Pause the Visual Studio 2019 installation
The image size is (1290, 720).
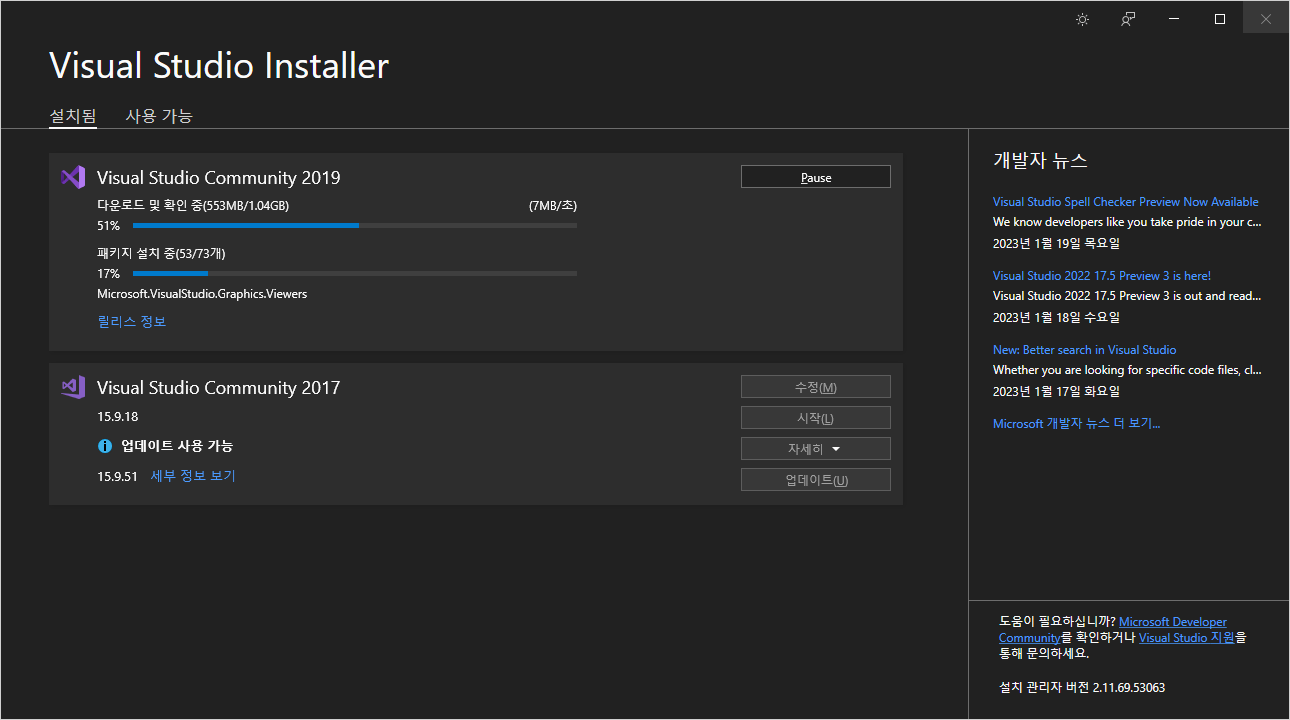click(816, 177)
